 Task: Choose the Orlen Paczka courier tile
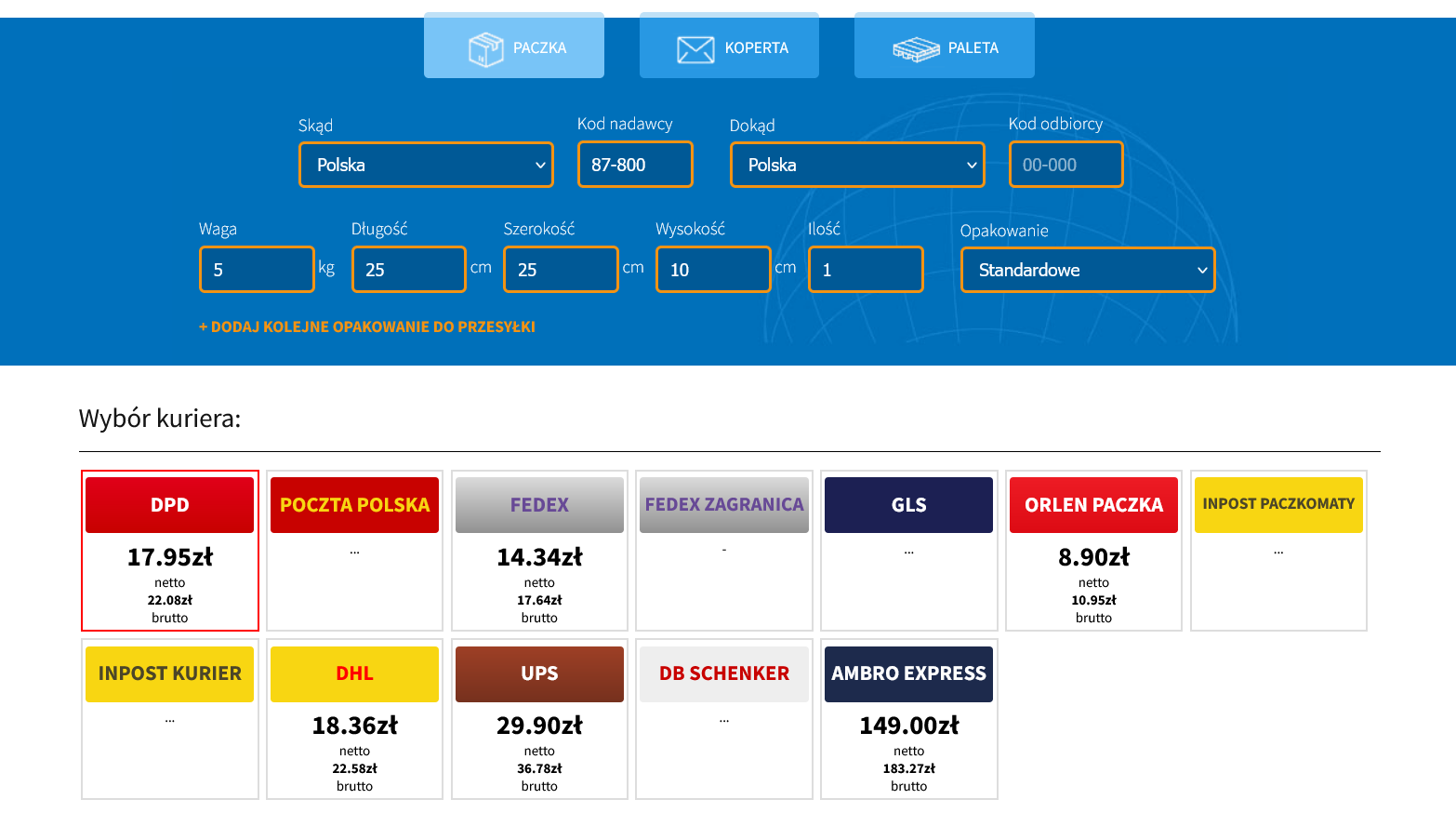click(x=1093, y=550)
